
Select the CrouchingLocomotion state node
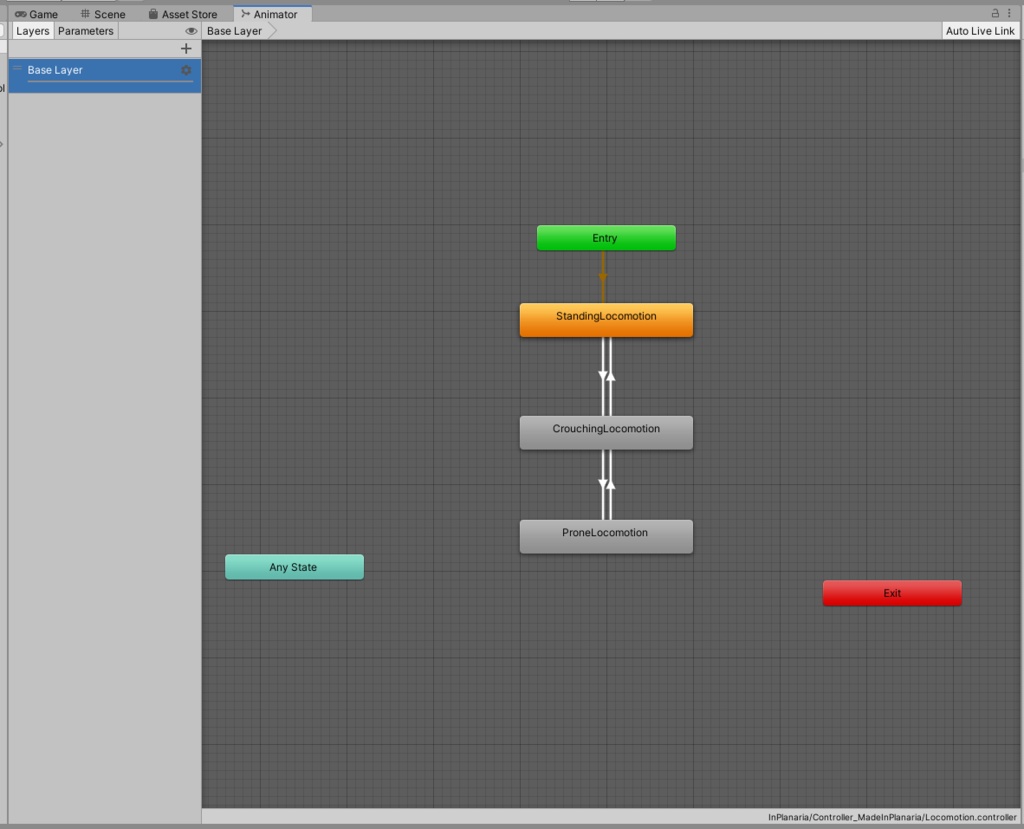pos(605,431)
